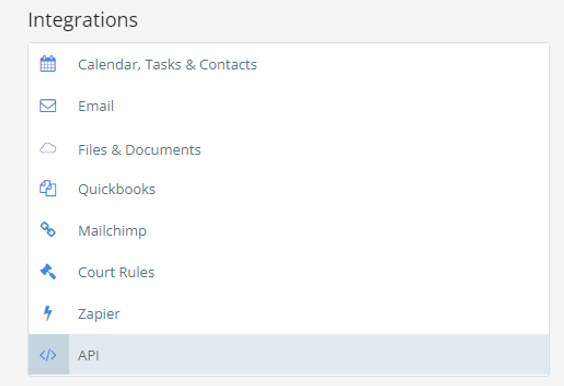This screenshot has height=386, width=564.
Task: Click the envelope icon beside Email
Action: [x=48, y=106]
